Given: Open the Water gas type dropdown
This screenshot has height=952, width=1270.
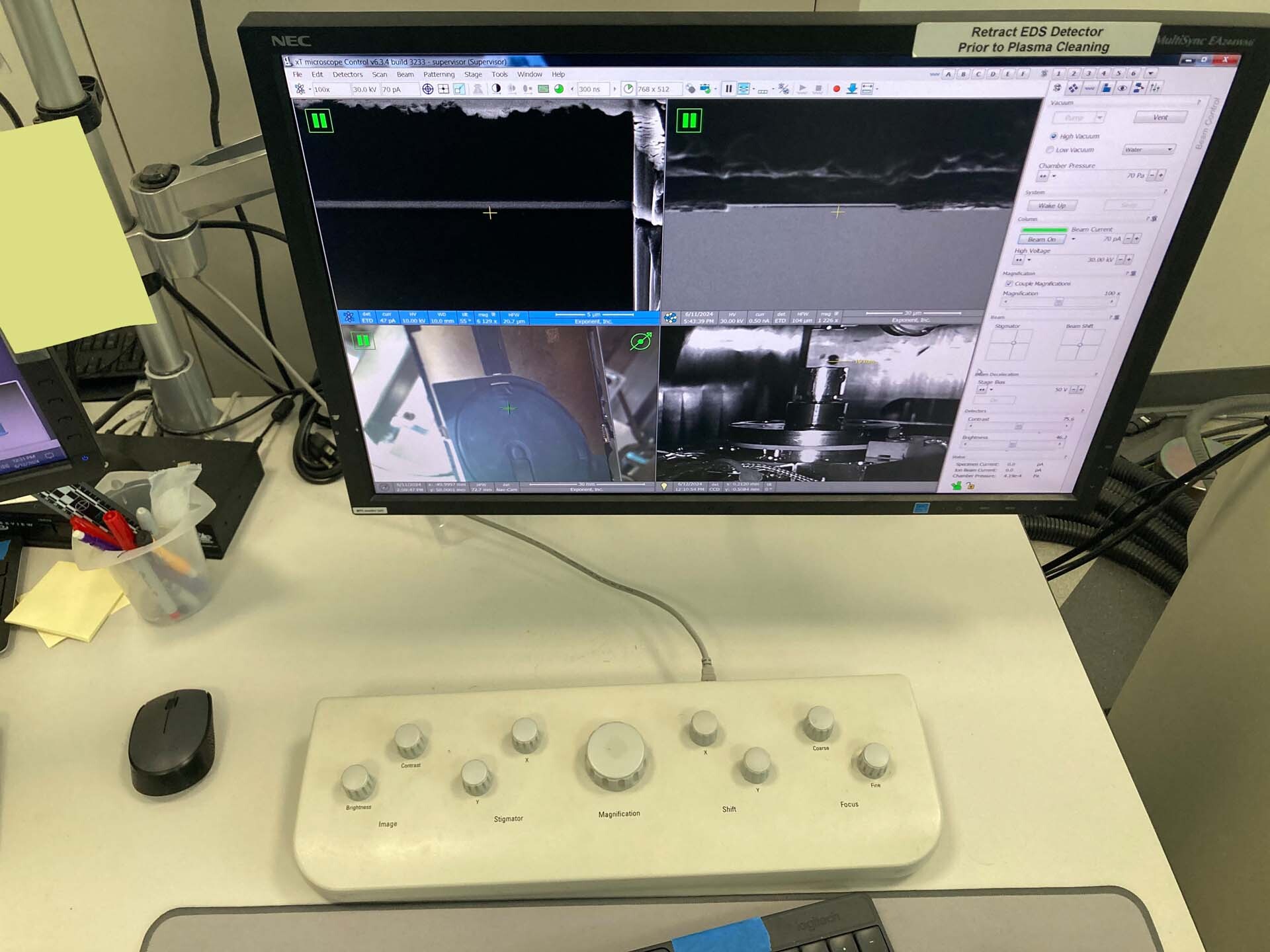Looking at the screenshot, I should pyautogui.click(x=1149, y=149).
